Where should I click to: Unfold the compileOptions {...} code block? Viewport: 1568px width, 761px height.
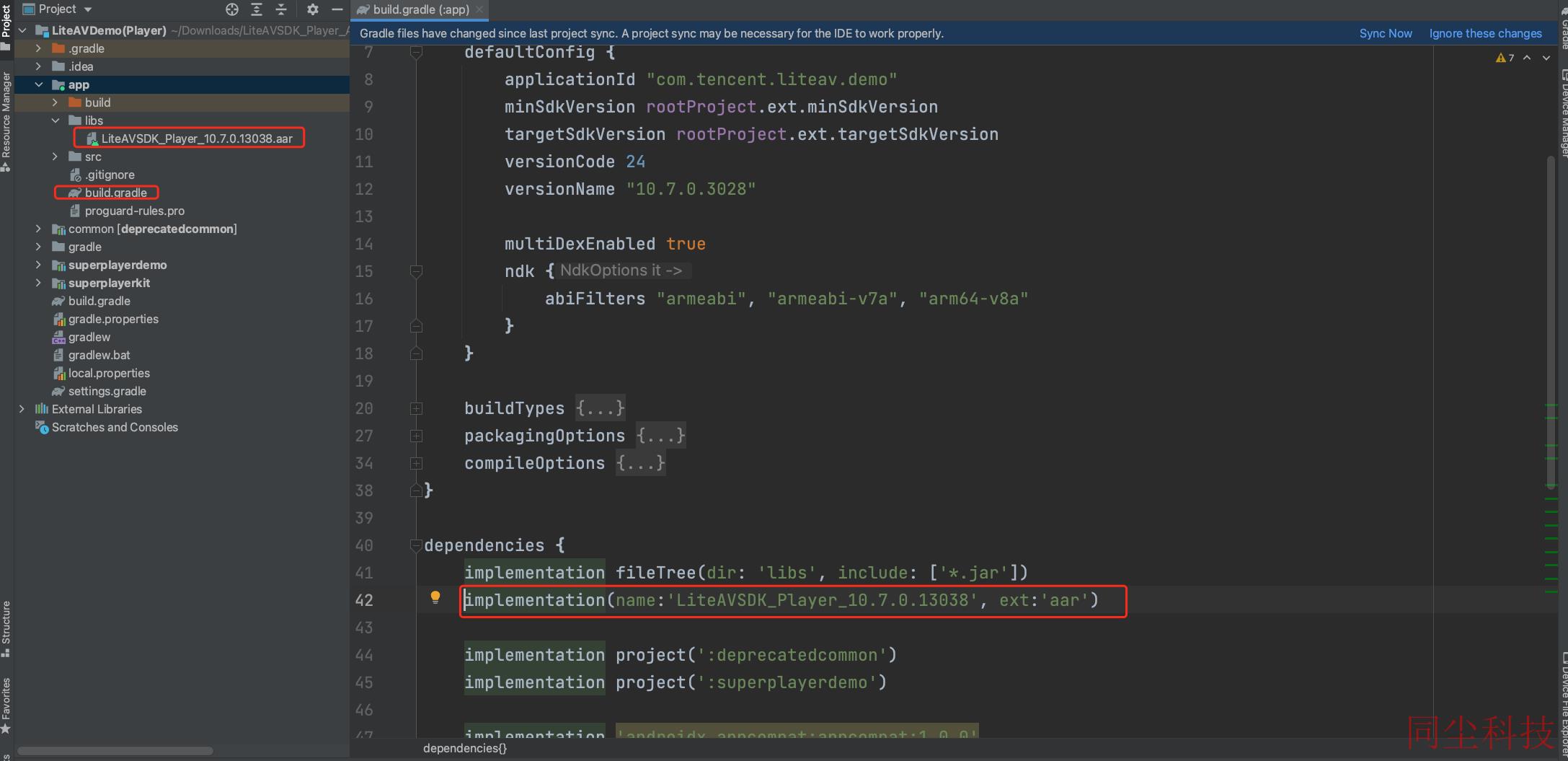point(416,464)
